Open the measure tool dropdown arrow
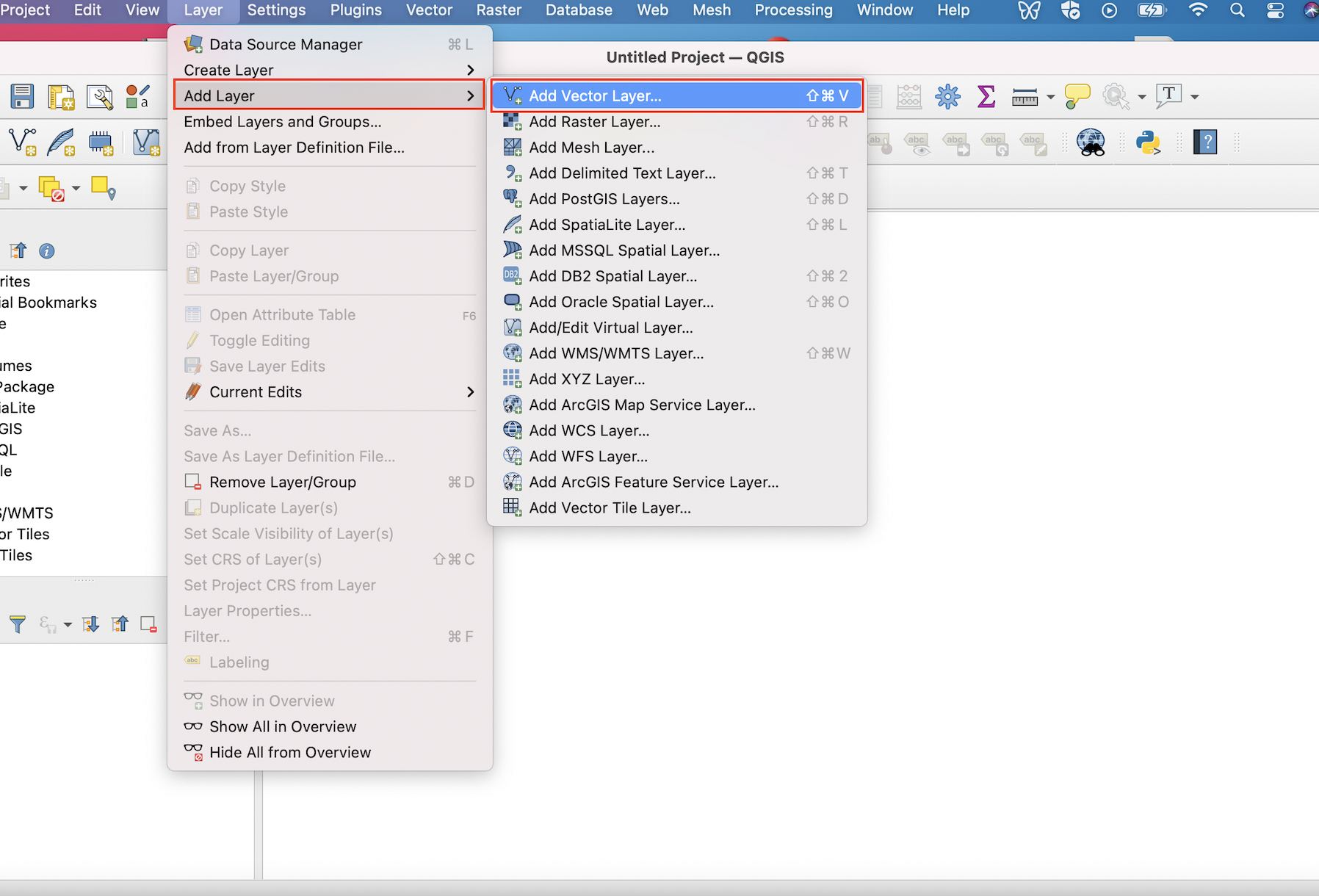This screenshot has height=896, width=1319. (1050, 96)
